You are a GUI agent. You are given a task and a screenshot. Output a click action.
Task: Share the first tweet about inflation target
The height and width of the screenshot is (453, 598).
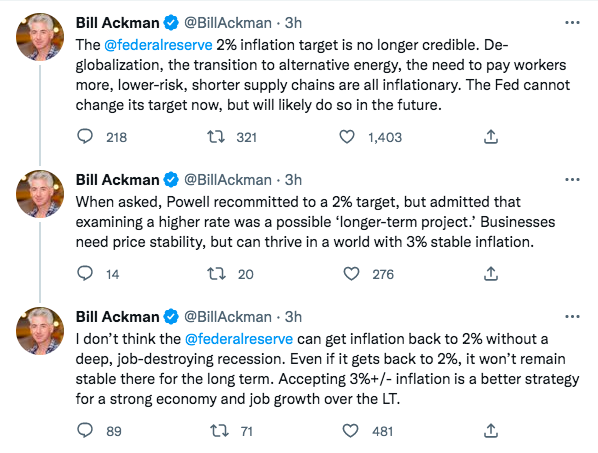[x=491, y=137]
